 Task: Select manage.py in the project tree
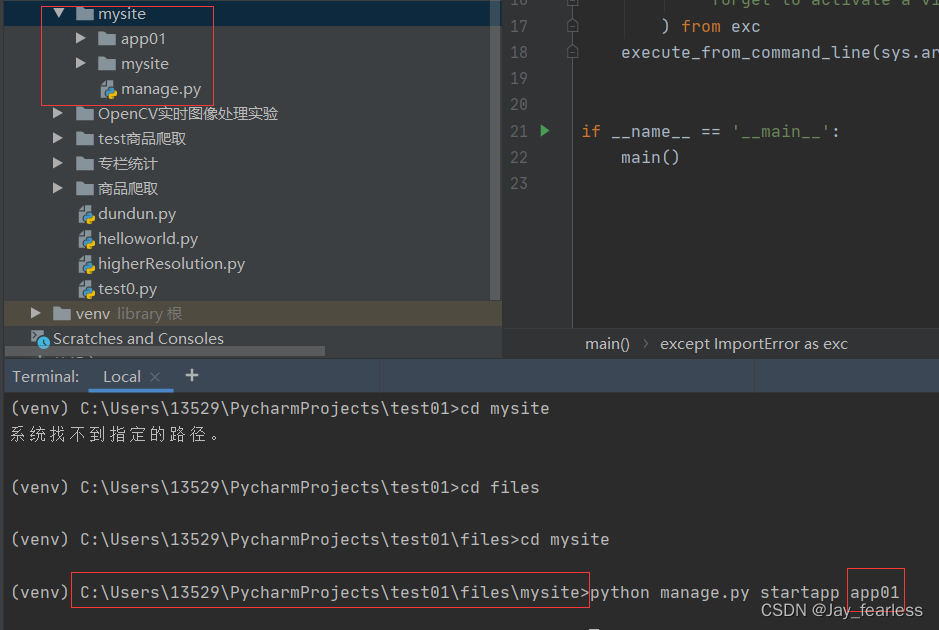coord(161,89)
